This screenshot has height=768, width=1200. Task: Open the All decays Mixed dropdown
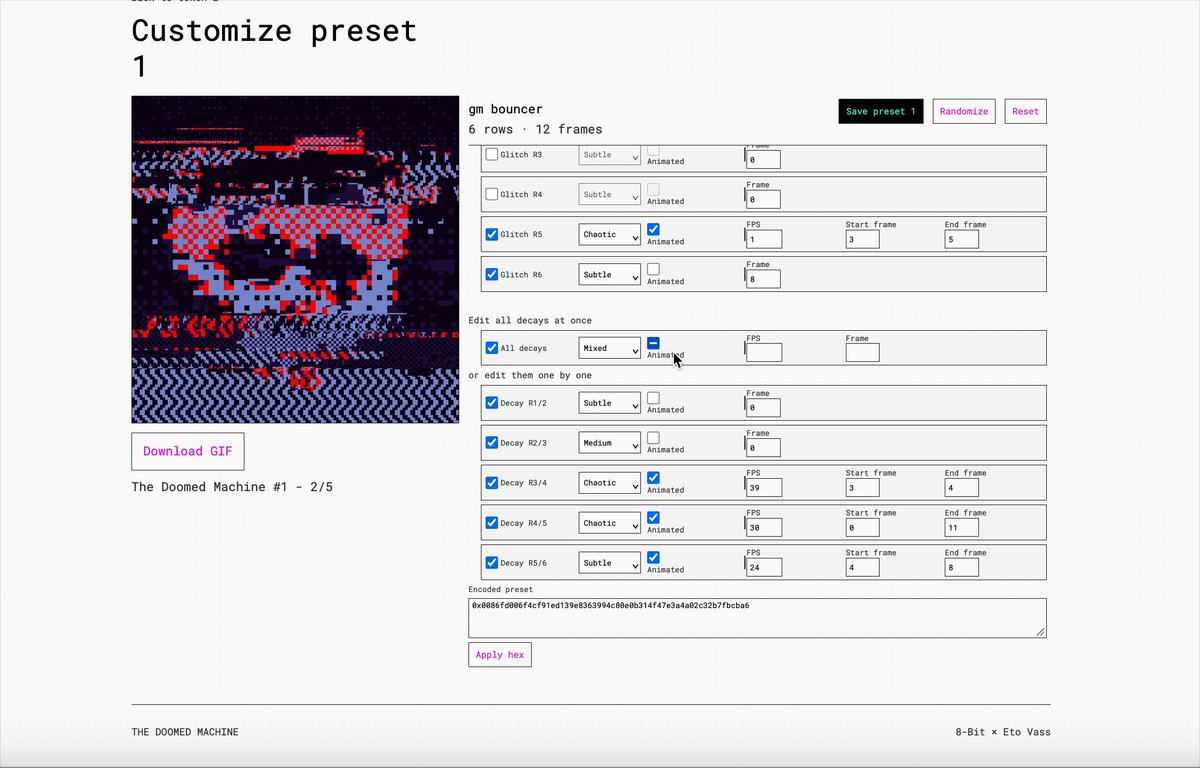coord(610,349)
